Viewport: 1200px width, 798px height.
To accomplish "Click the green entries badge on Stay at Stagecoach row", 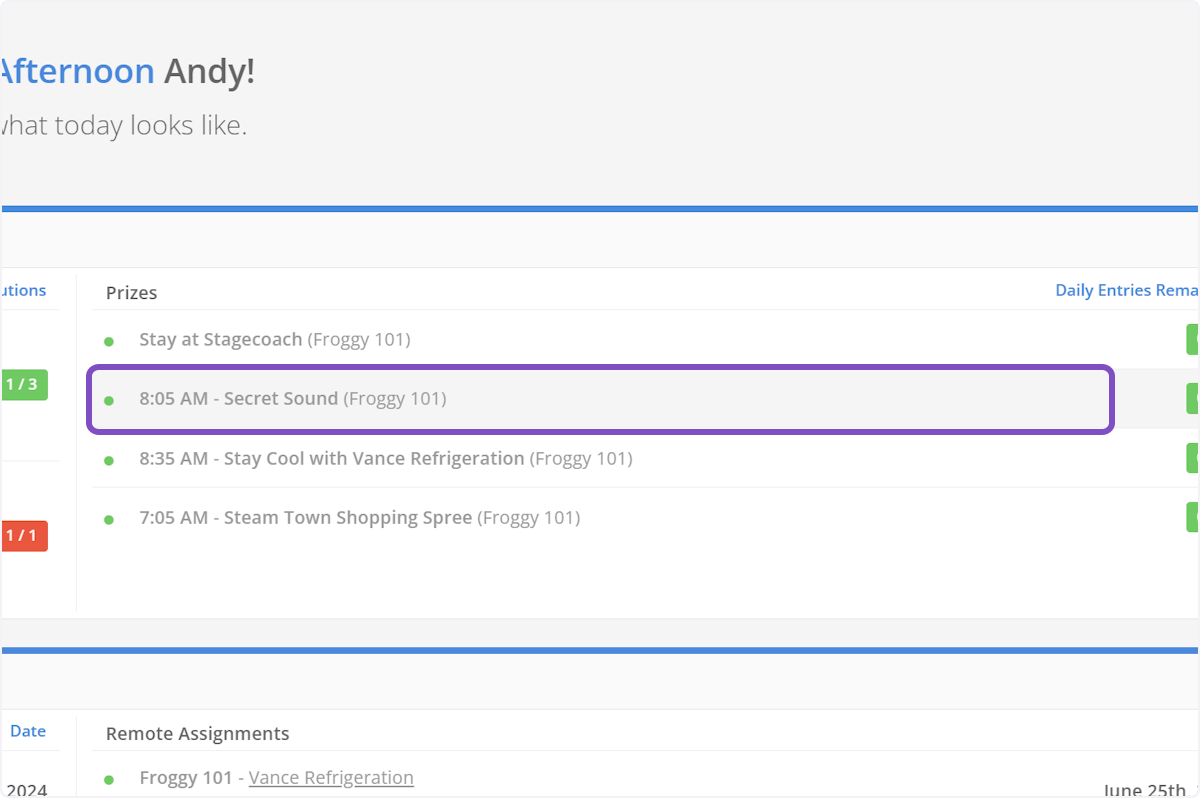I will [1192, 339].
